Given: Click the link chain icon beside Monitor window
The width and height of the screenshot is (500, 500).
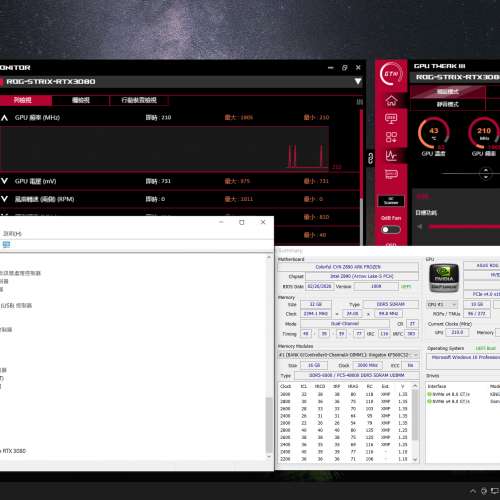Looking at the screenshot, I should 370,158.
